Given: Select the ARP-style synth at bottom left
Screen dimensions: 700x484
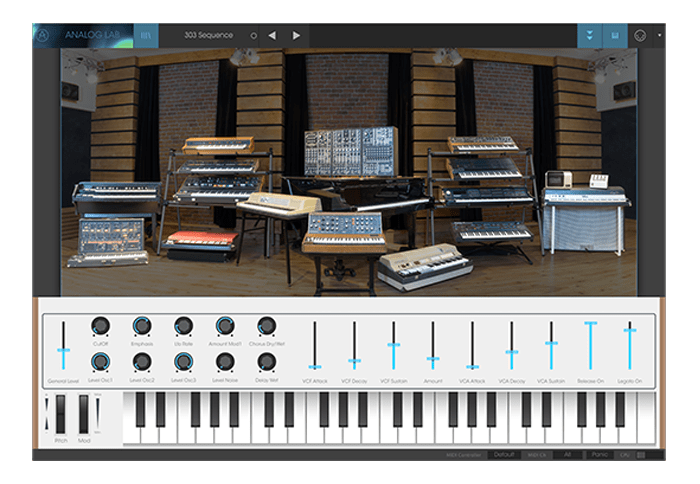Looking at the screenshot, I should click(109, 241).
